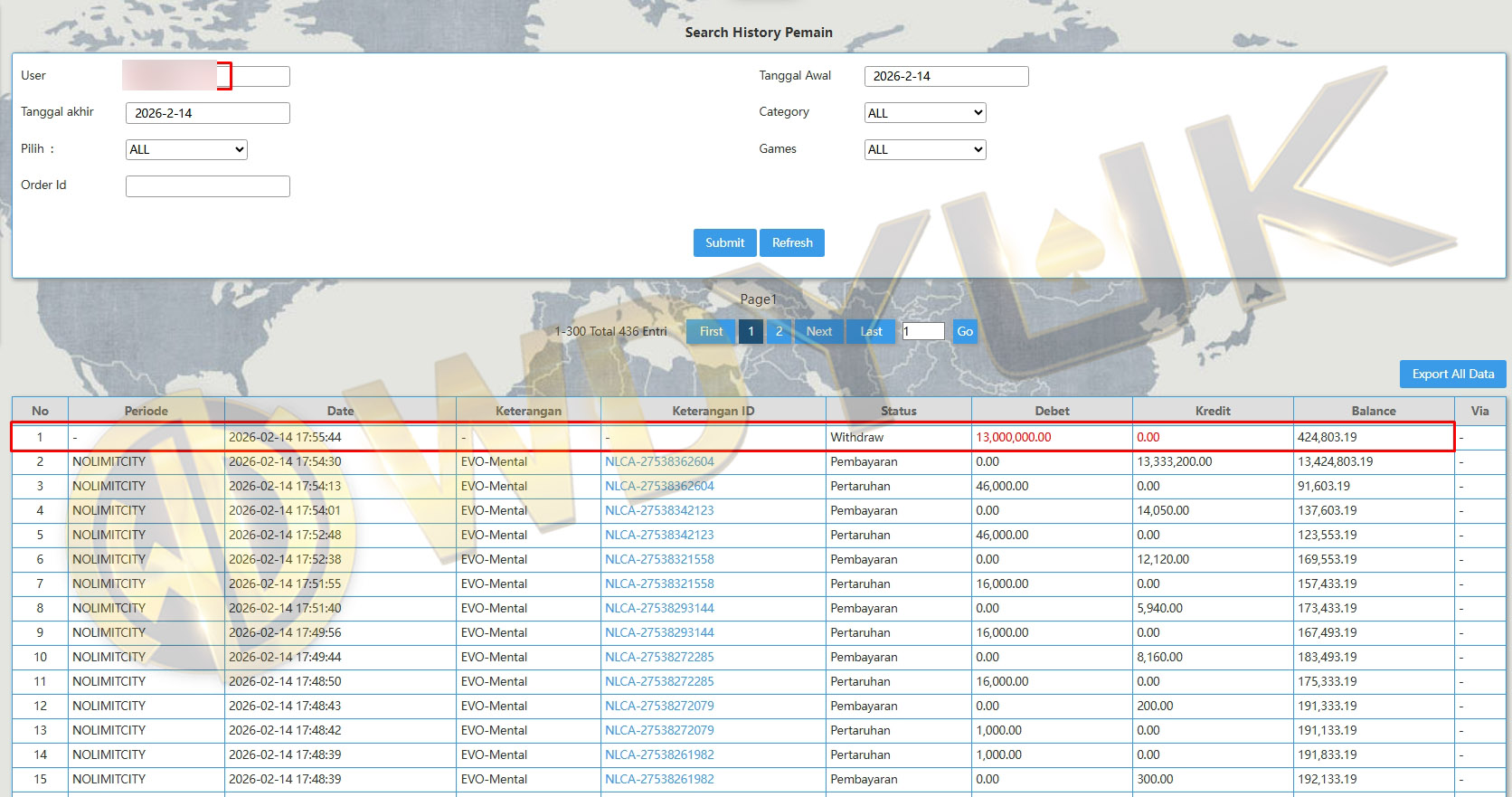1512x797 pixels.
Task: Go to the First page
Action: pyautogui.click(x=711, y=331)
